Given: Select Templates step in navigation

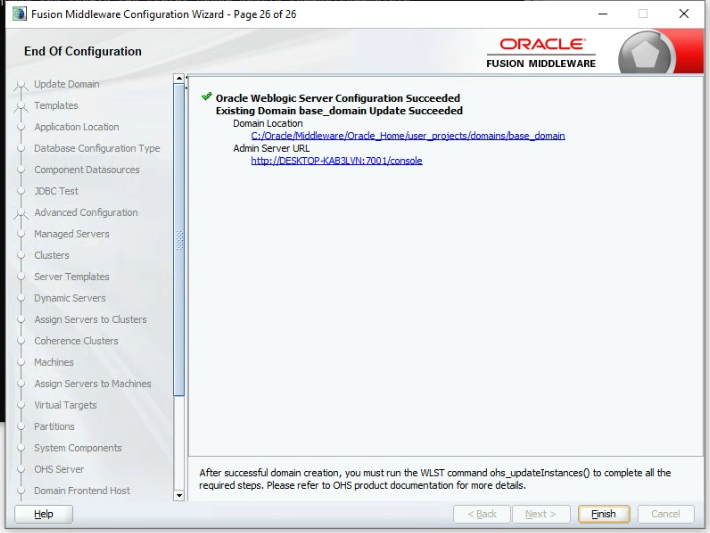Looking at the screenshot, I should coord(56,106).
